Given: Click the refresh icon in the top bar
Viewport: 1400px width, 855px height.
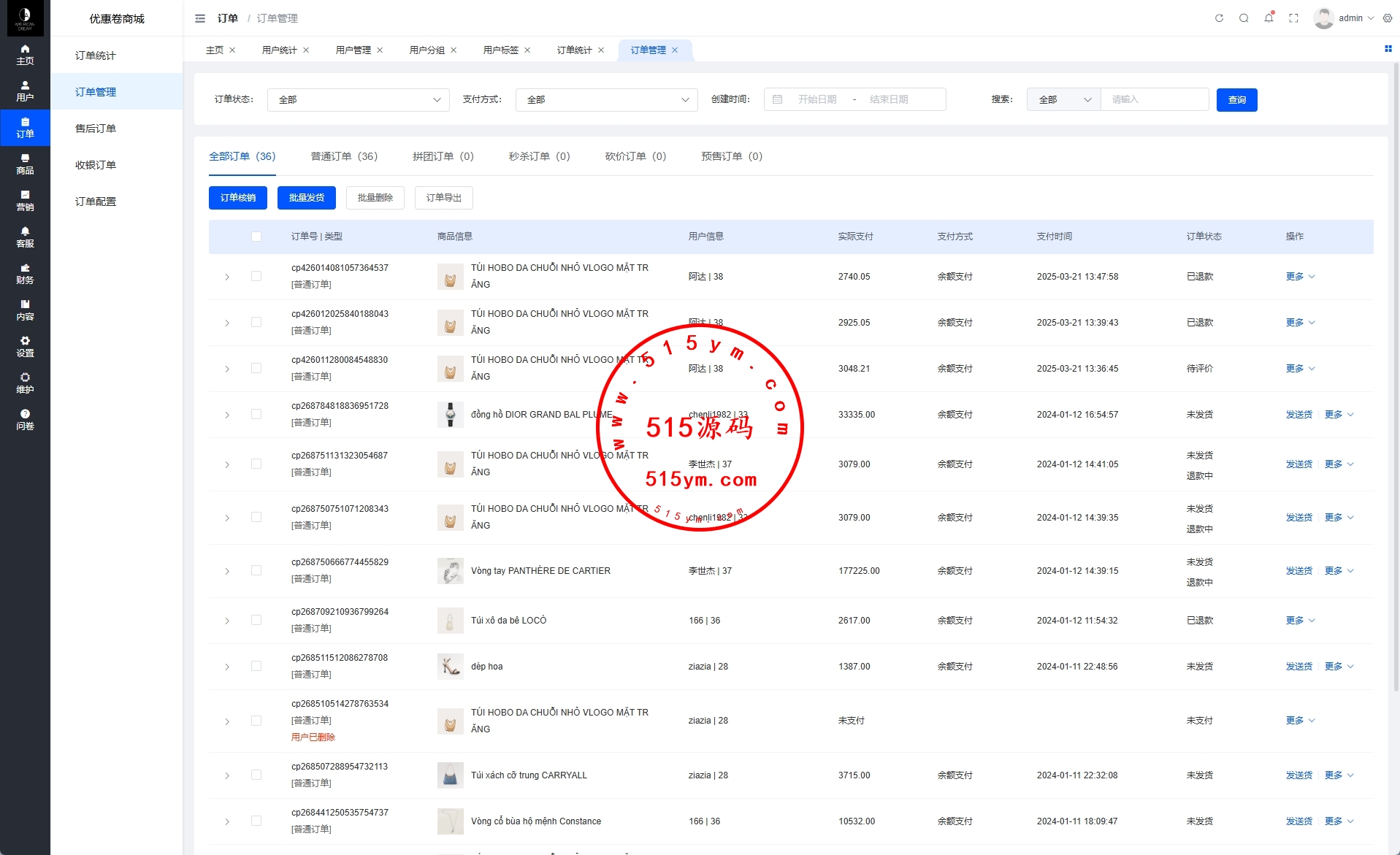Looking at the screenshot, I should pos(1219,18).
